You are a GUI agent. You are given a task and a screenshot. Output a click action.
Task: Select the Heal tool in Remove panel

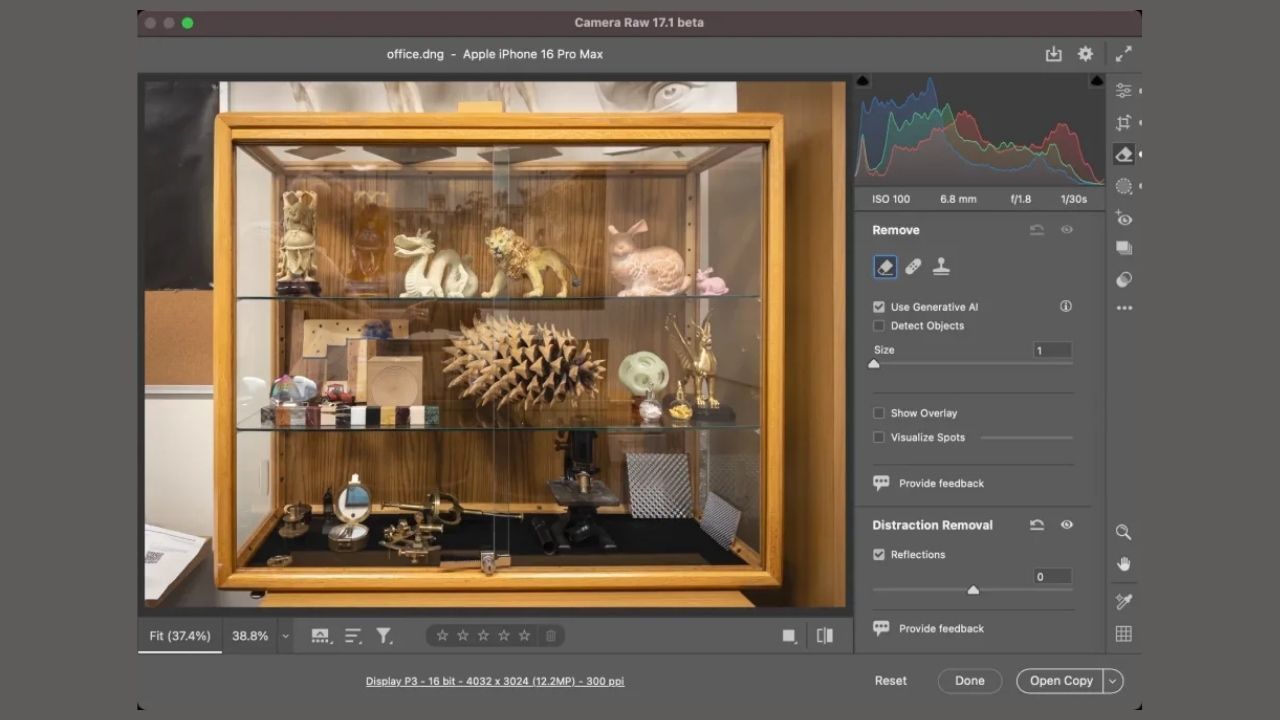coord(913,266)
